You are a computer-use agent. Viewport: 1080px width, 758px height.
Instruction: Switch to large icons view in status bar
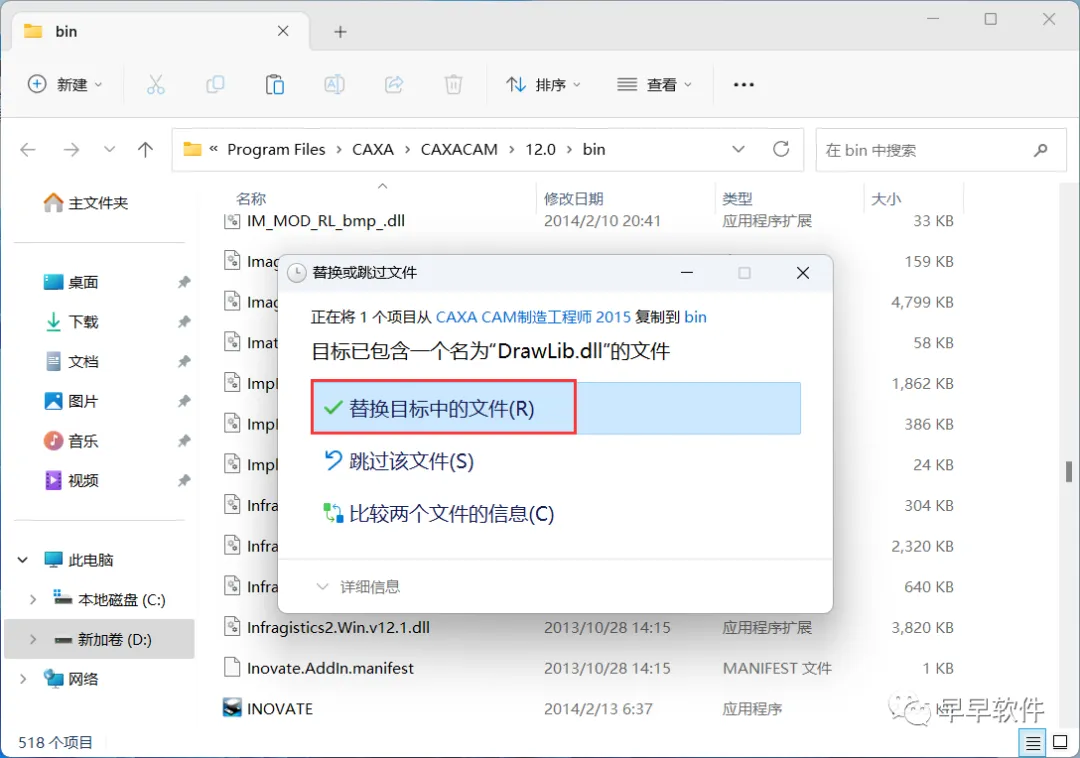point(1060,743)
